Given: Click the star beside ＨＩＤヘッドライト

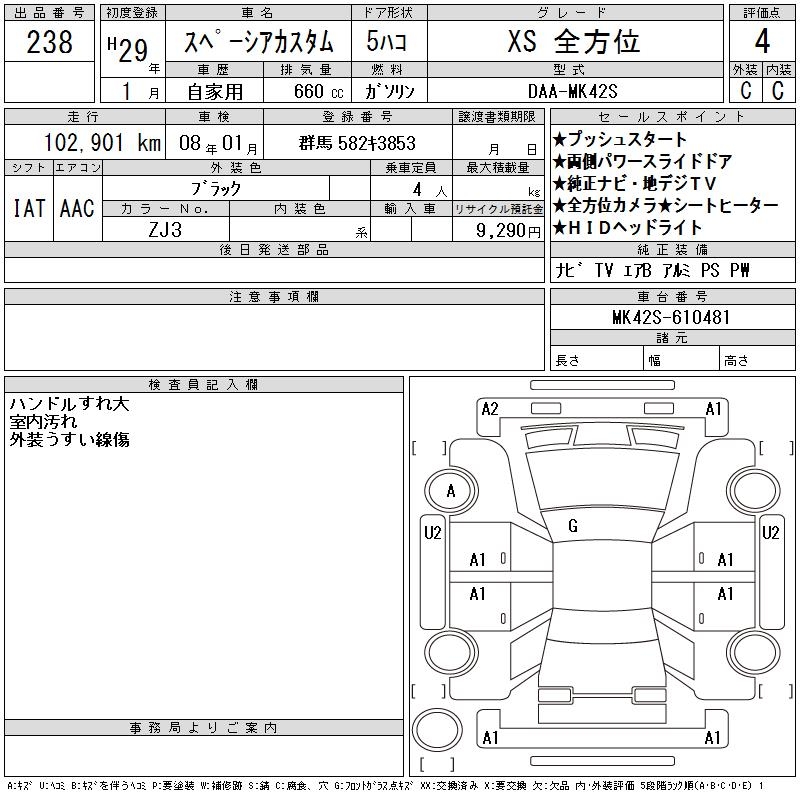Looking at the screenshot, I should click(559, 227).
